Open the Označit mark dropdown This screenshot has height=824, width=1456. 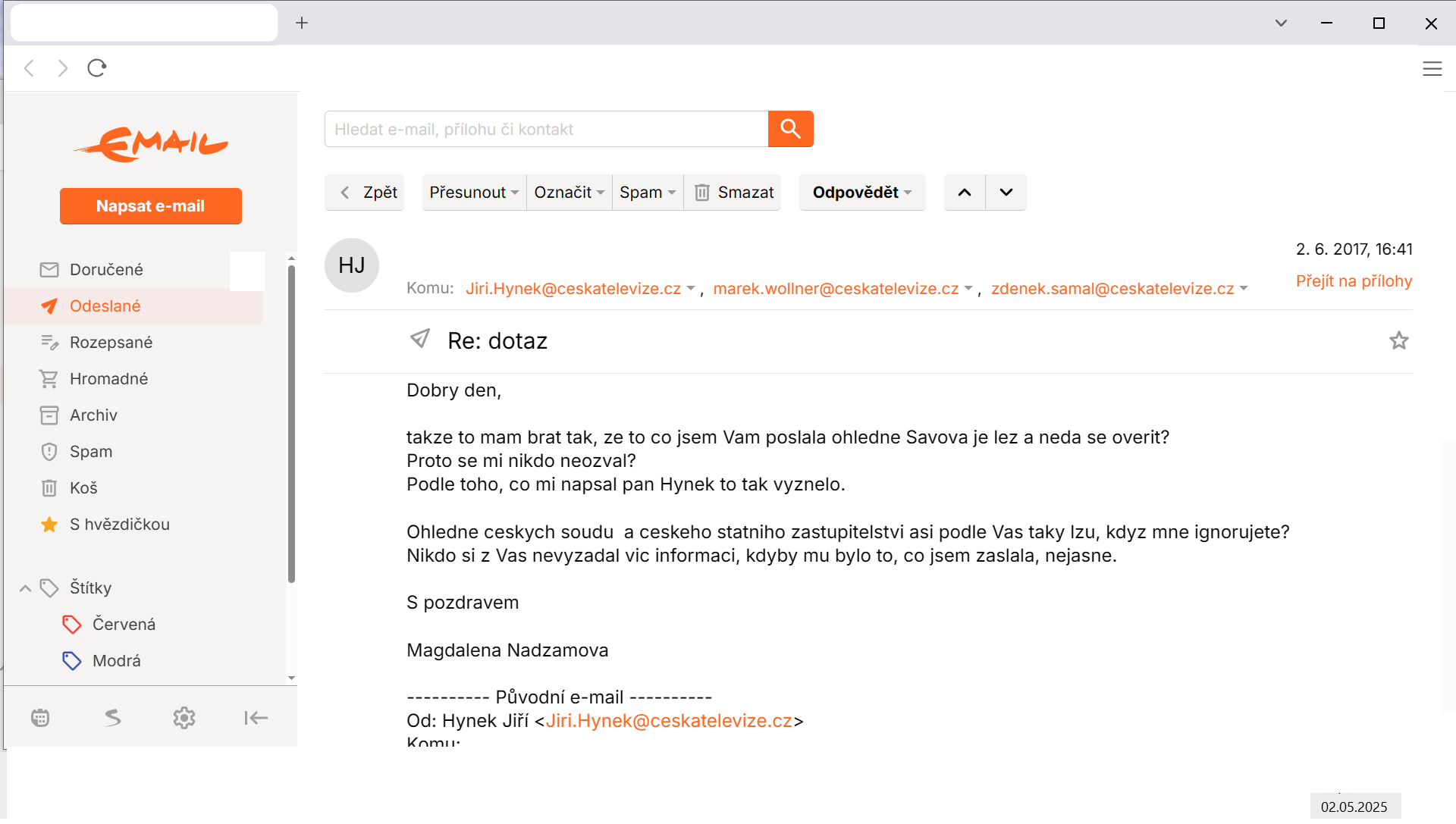point(569,193)
